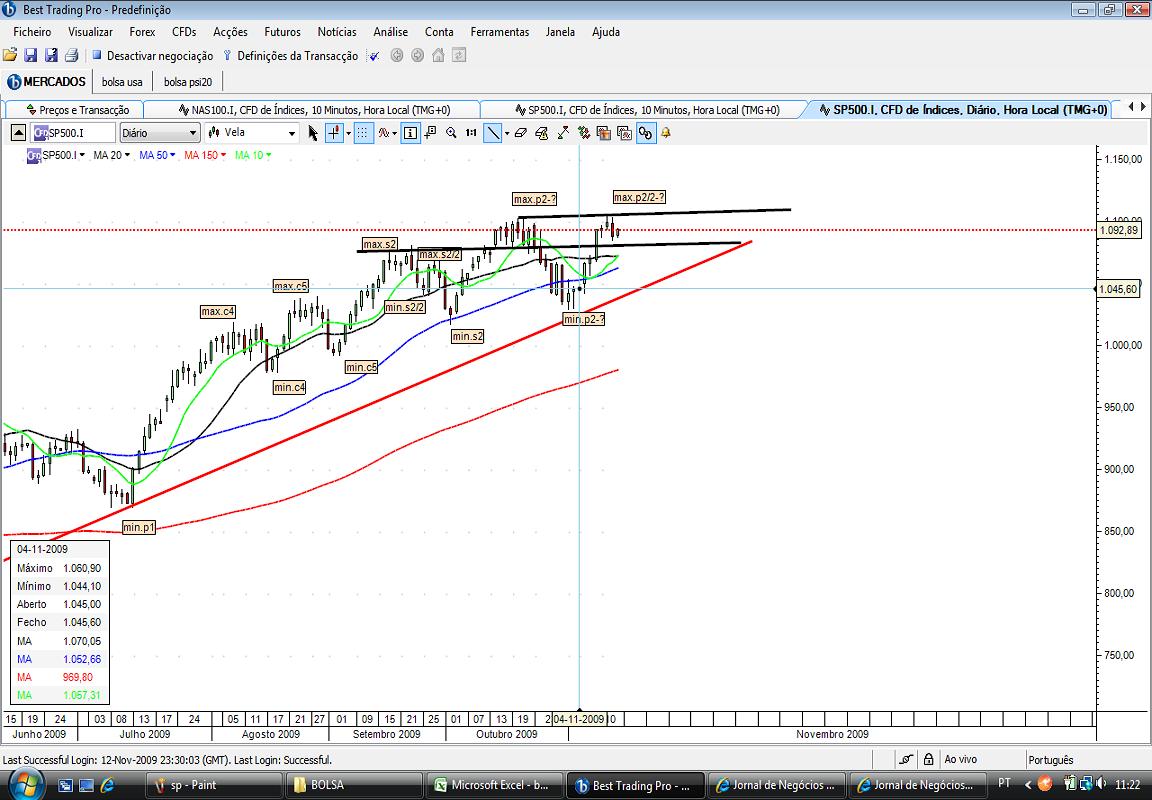Open the Análise menu
1152x800 pixels.
coord(390,32)
